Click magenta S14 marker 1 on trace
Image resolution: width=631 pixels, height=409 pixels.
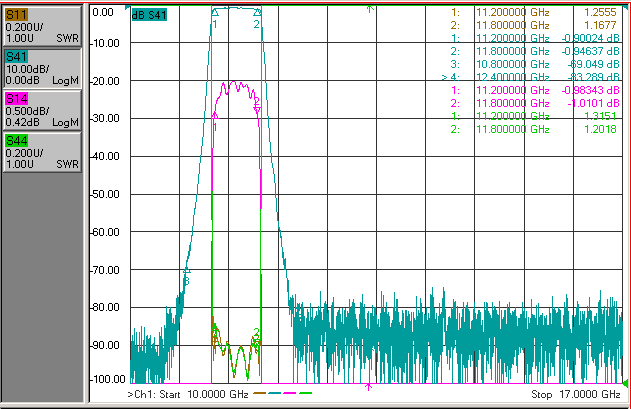[215, 117]
